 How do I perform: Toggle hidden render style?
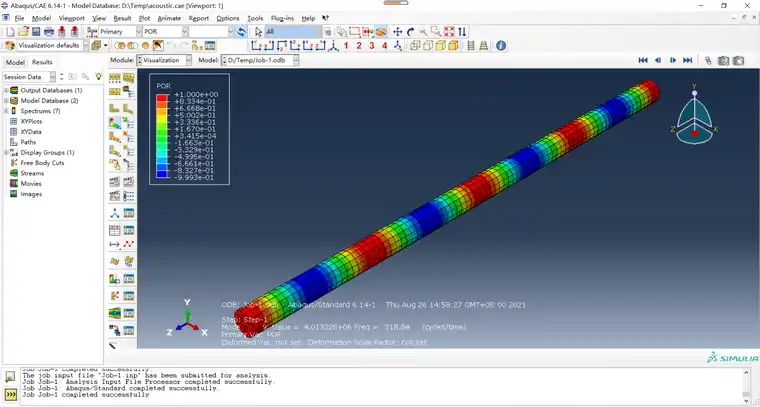428,46
